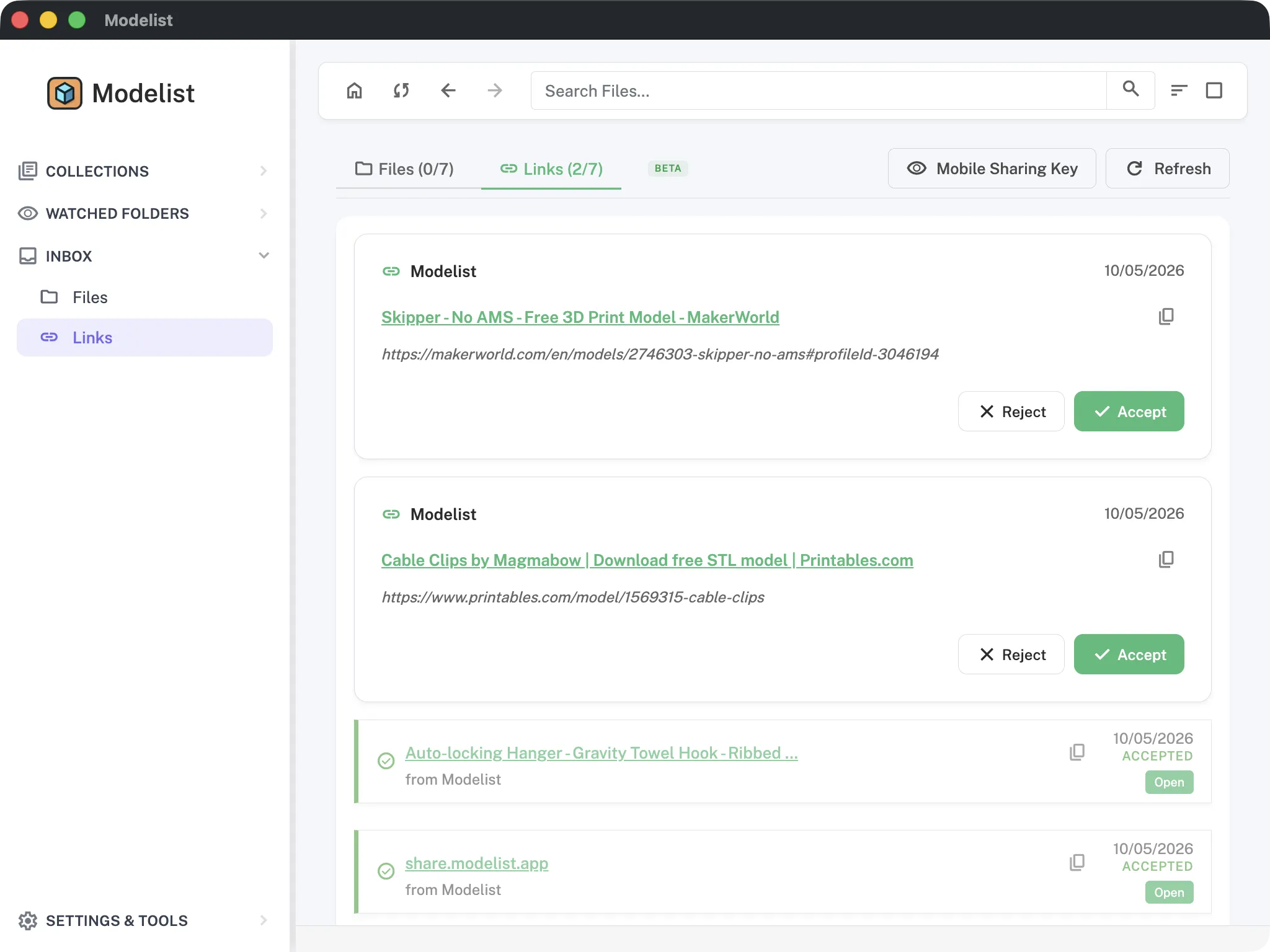
Task: Open the sort options icon
Action: (1179, 90)
